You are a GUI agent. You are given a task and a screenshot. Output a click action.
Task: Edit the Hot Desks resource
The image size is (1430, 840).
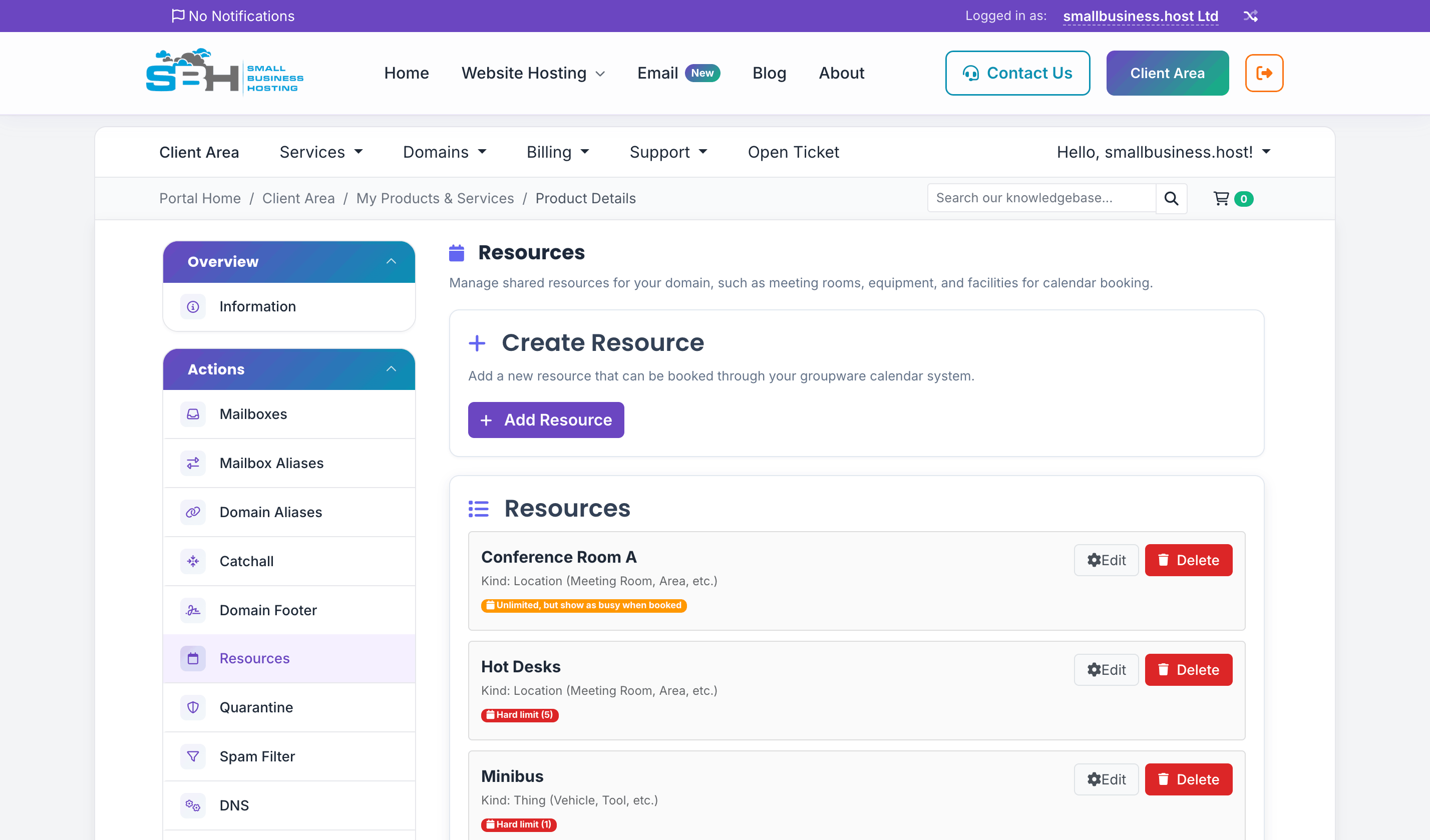(x=1106, y=670)
